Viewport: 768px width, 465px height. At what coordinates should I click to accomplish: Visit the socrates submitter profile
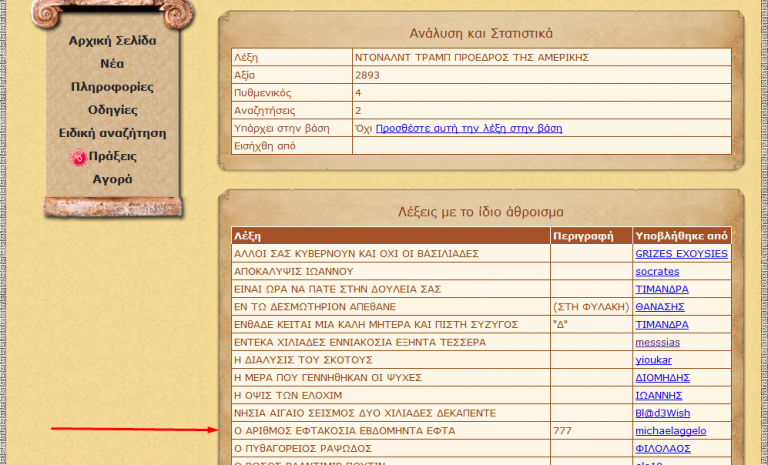pyautogui.click(x=657, y=271)
